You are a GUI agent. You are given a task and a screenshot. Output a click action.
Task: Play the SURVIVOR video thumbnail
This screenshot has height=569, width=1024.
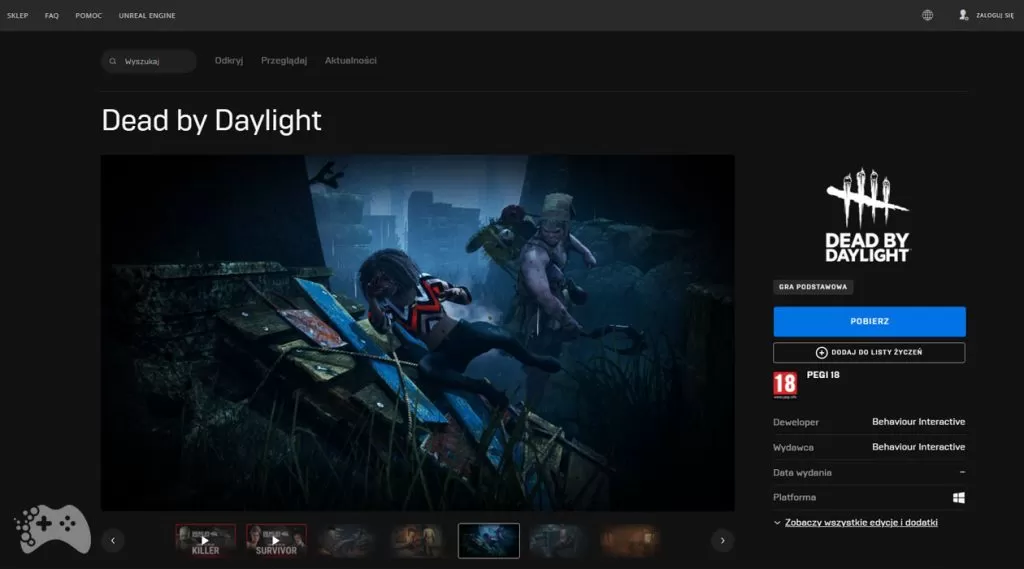pos(276,540)
